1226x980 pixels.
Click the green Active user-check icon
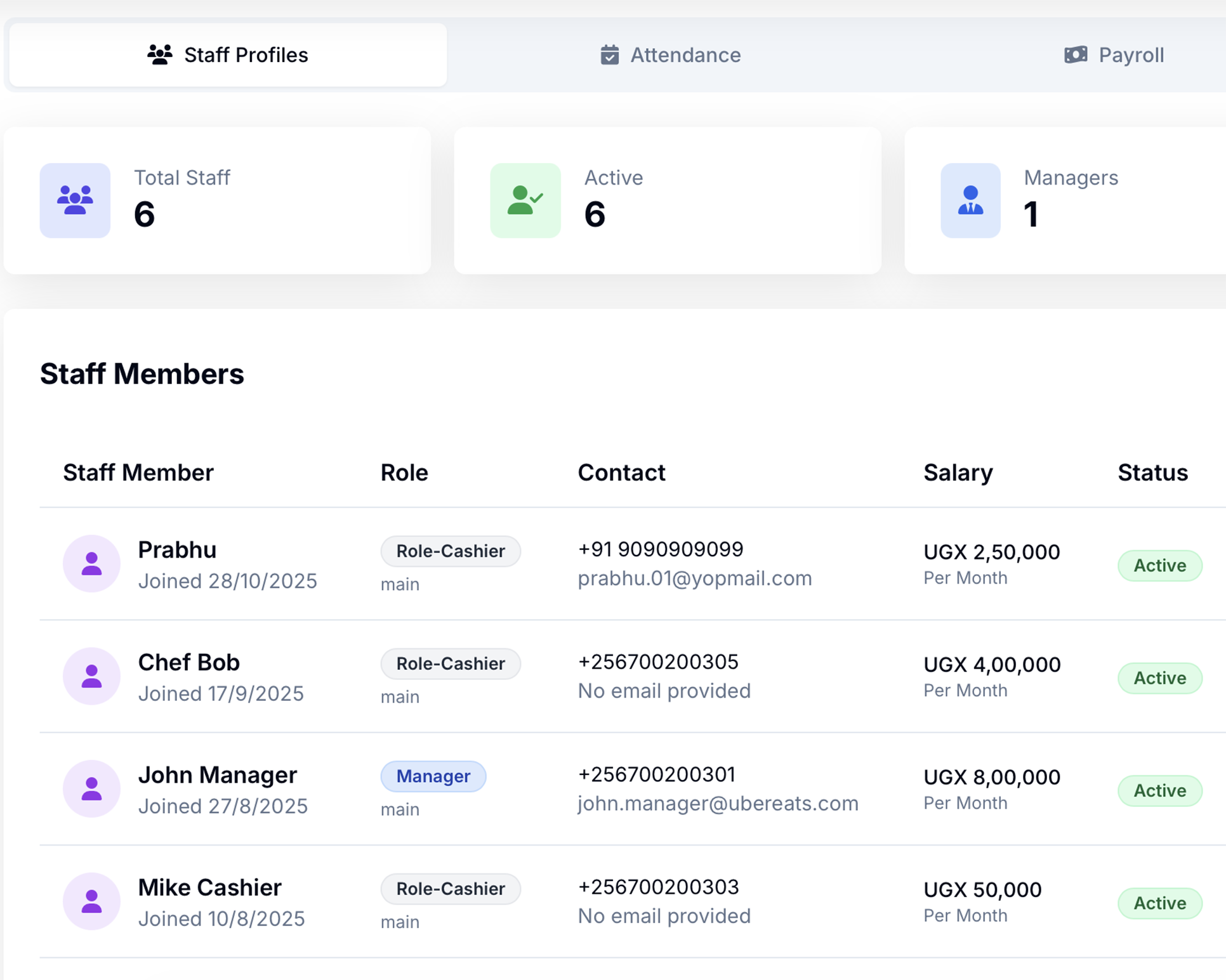click(x=525, y=200)
